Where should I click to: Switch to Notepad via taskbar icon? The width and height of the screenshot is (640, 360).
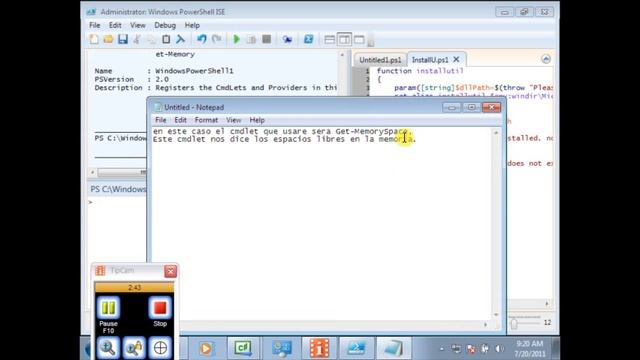[x=393, y=349]
